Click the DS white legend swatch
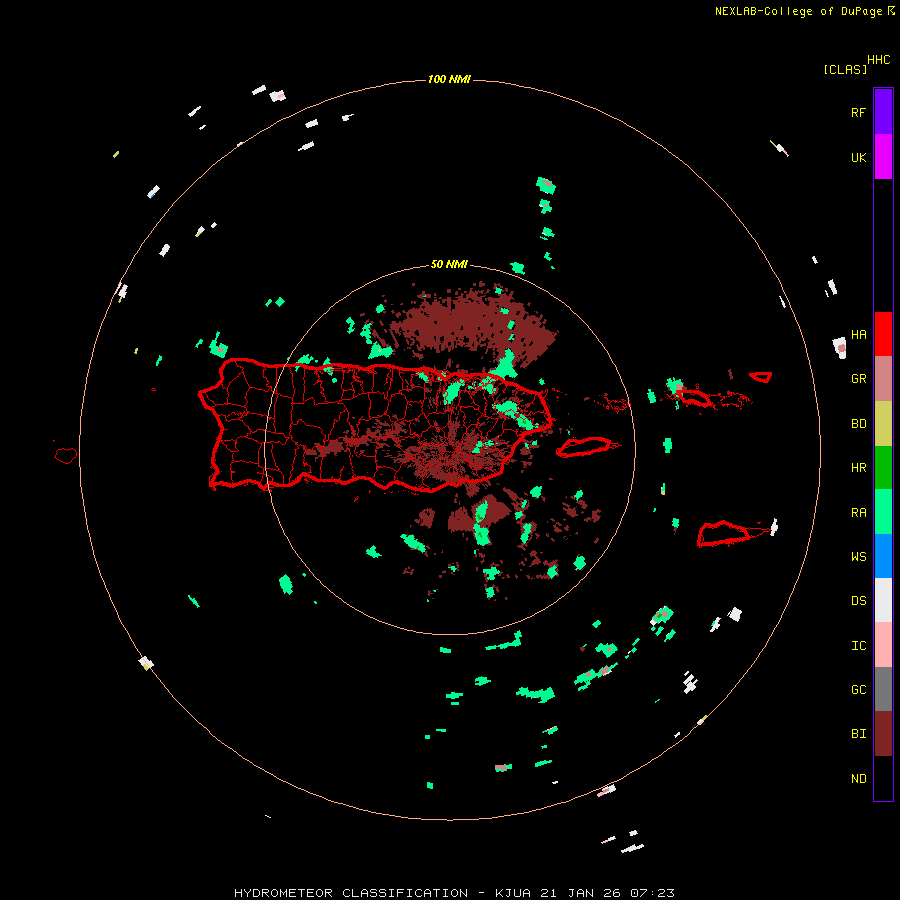Viewport: 900px width, 900px height. [883, 600]
